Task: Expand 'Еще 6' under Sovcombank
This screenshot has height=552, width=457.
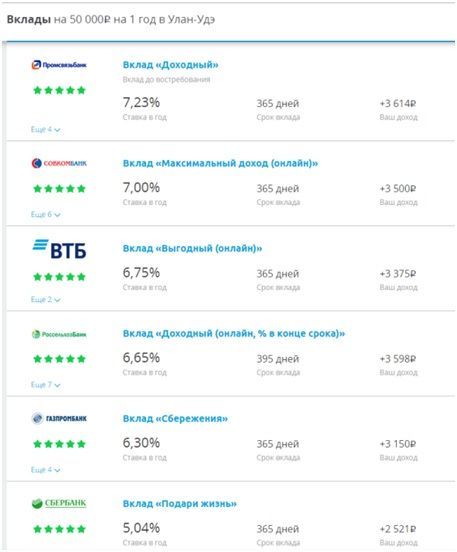Action: tap(45, 214)
